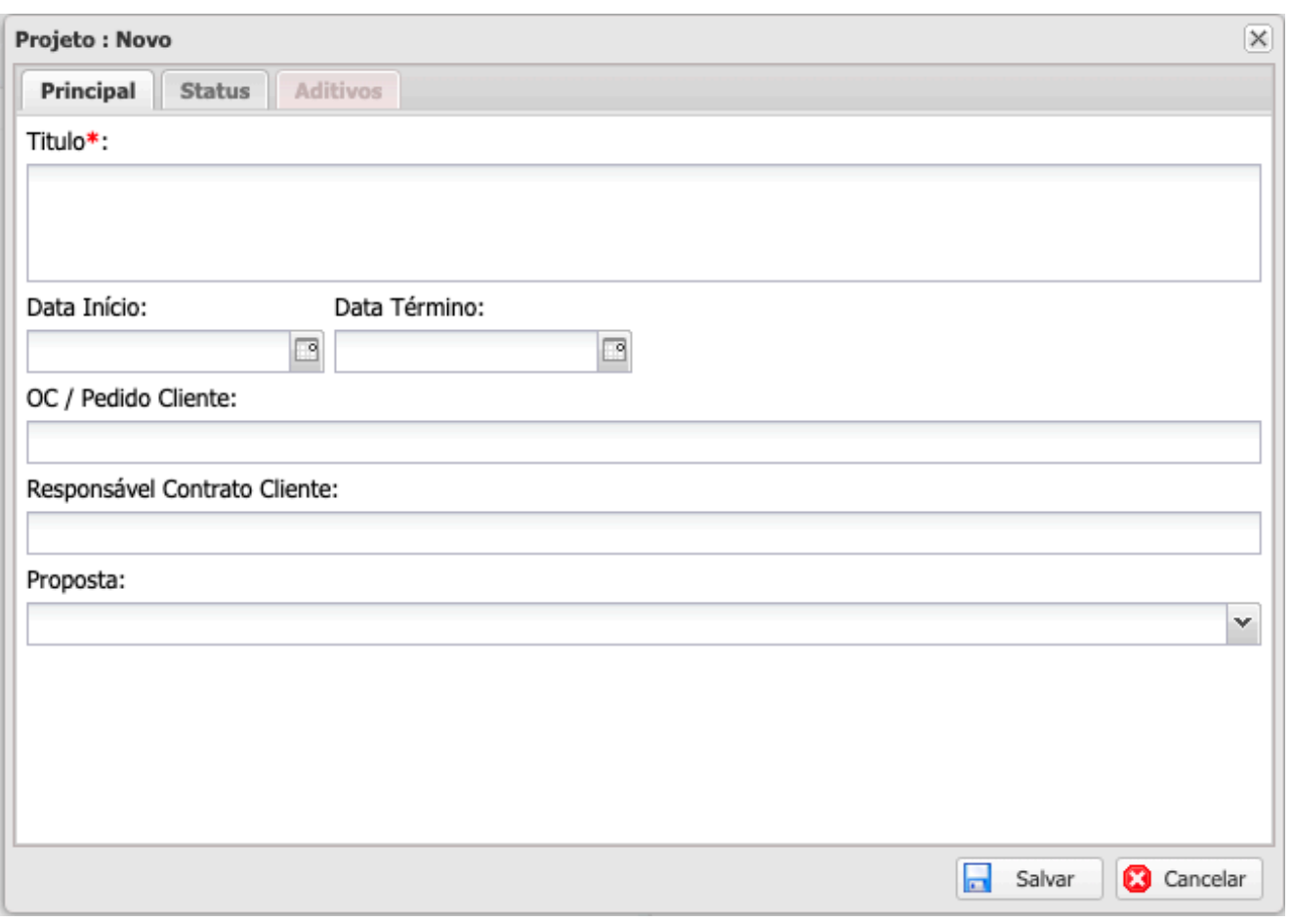Switch to the Status tab
Image resolution: width=1293 pixels, height=924 pixels.
(215, 91)
